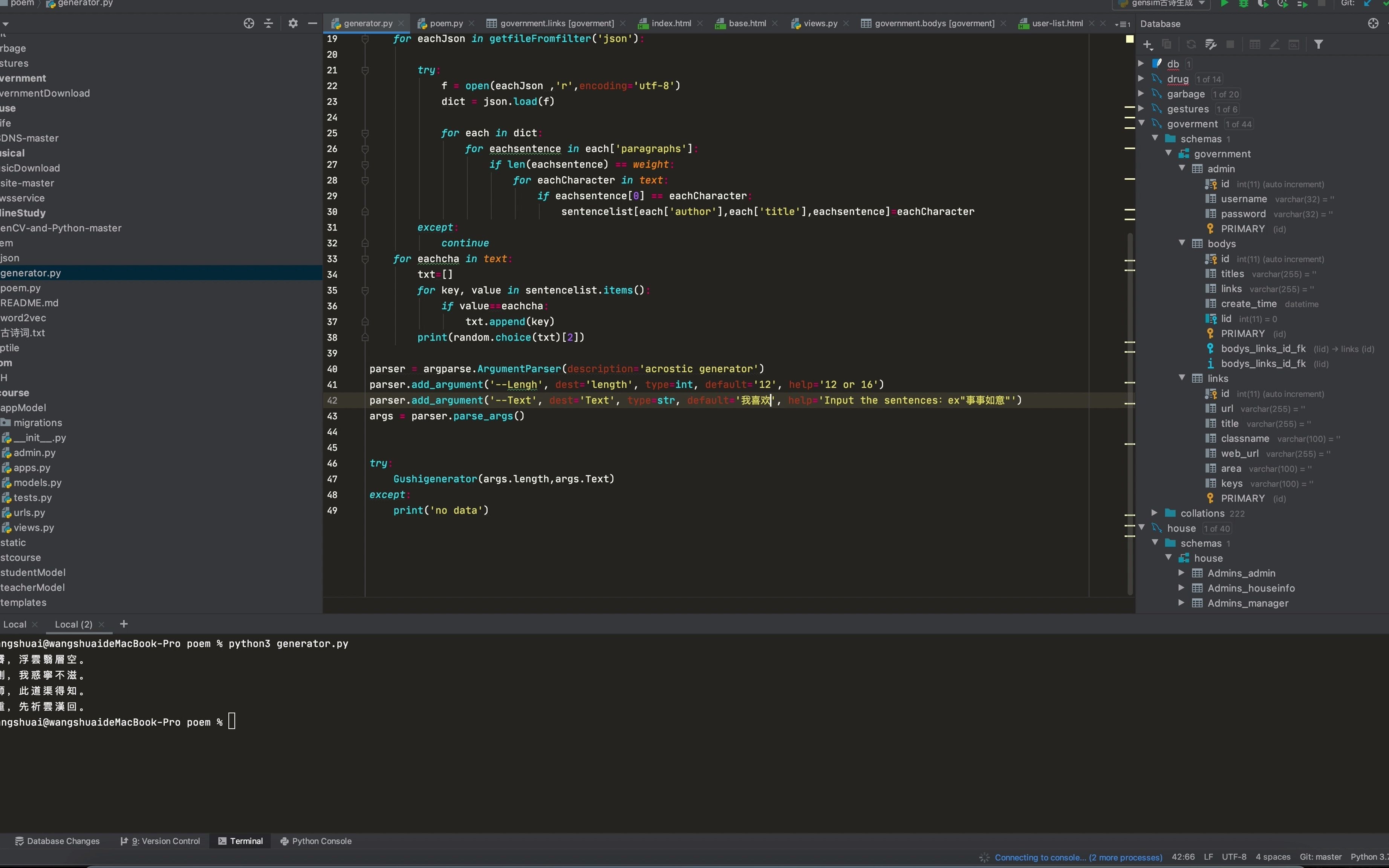
Task: Open the Database filter funnel icon
Action: pos(1319,44)
